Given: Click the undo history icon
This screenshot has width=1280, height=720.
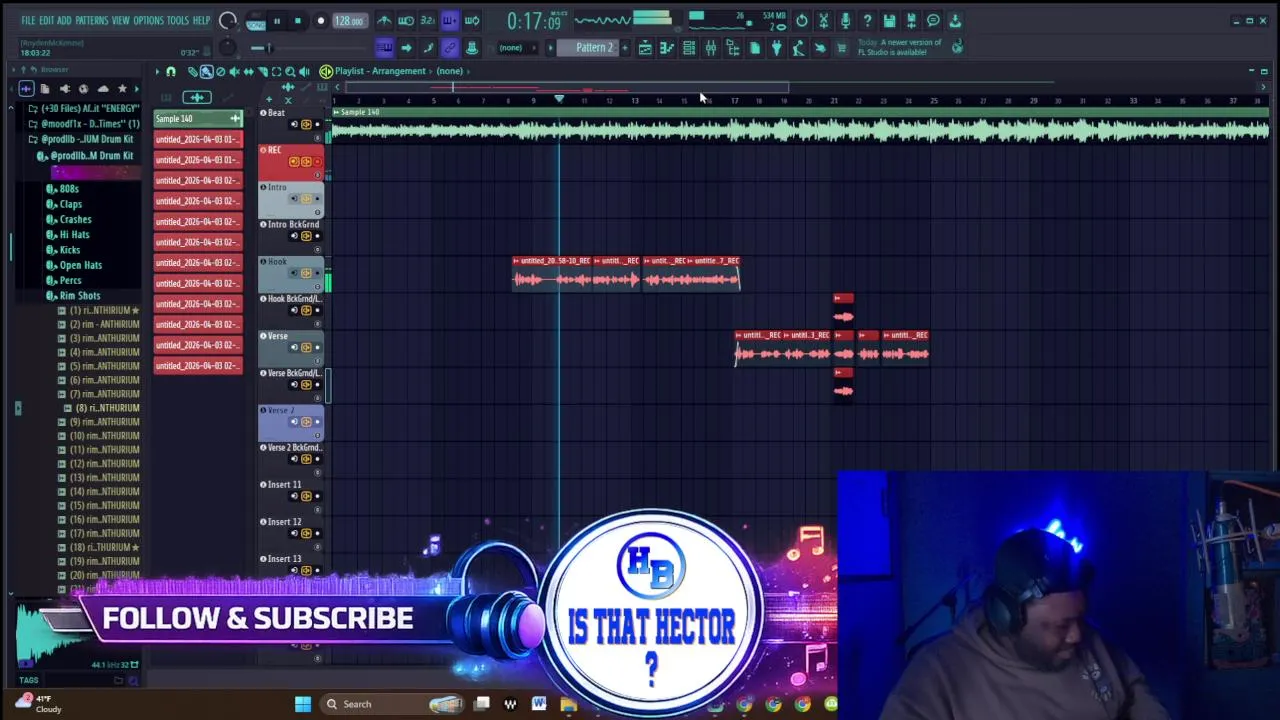Looking at the screenshot, I should point(802,20).
